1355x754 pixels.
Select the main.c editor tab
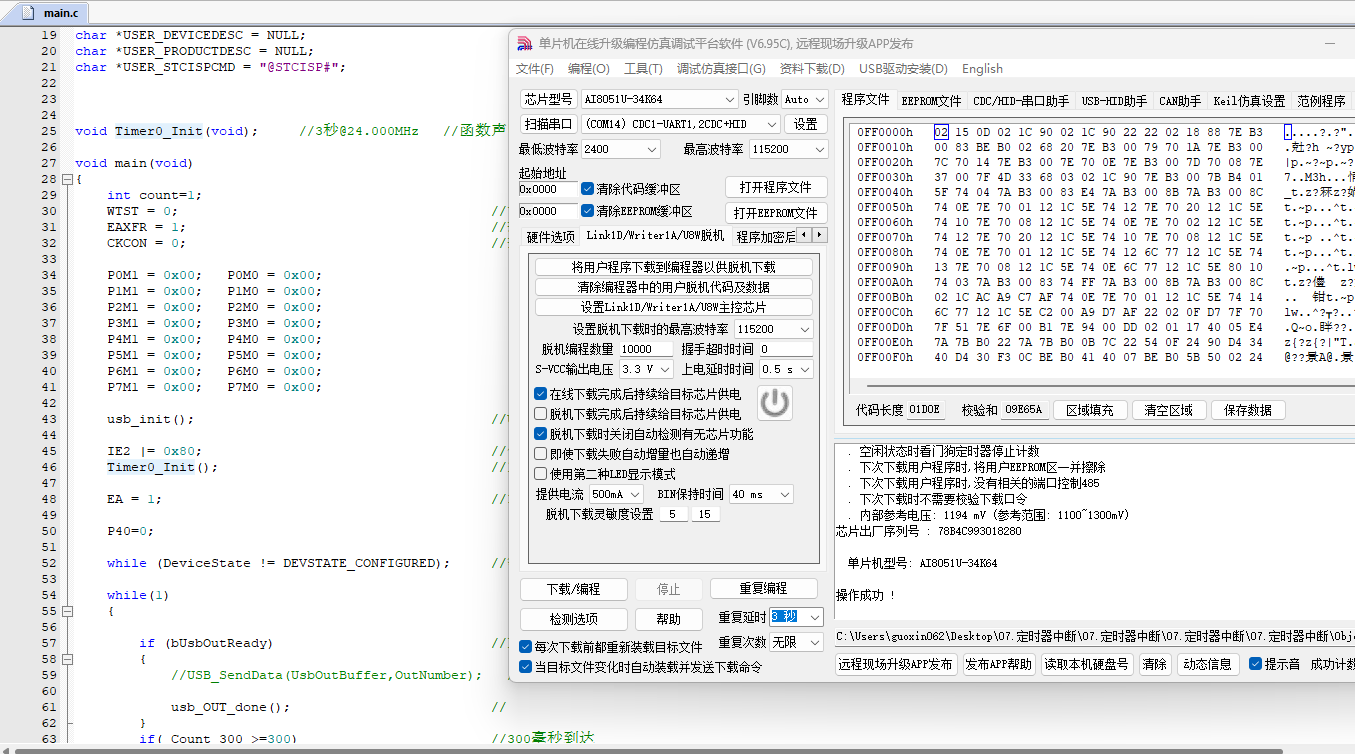coord(52,13)
